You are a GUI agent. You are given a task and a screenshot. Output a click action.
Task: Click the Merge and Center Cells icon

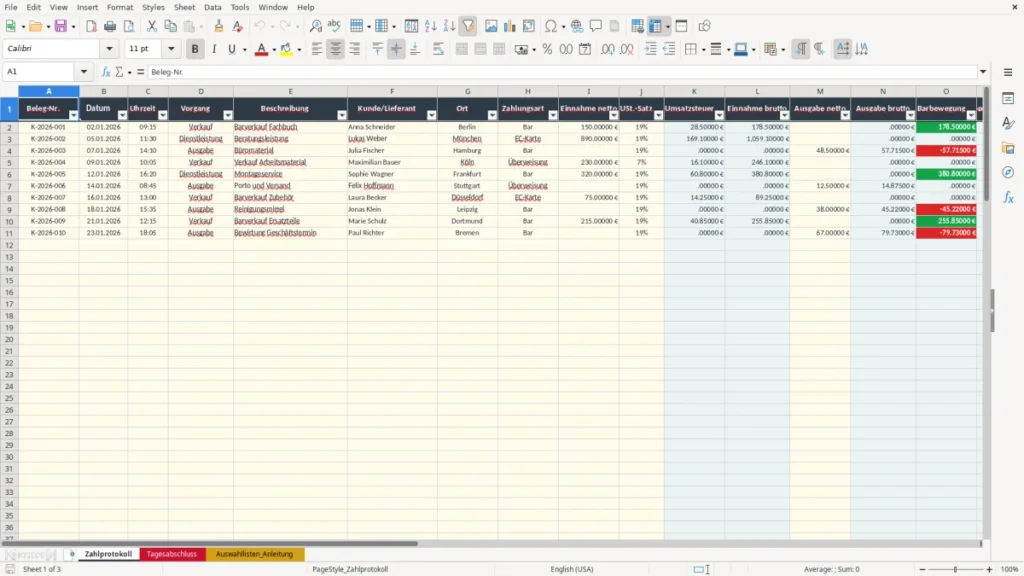click(462, 49)
